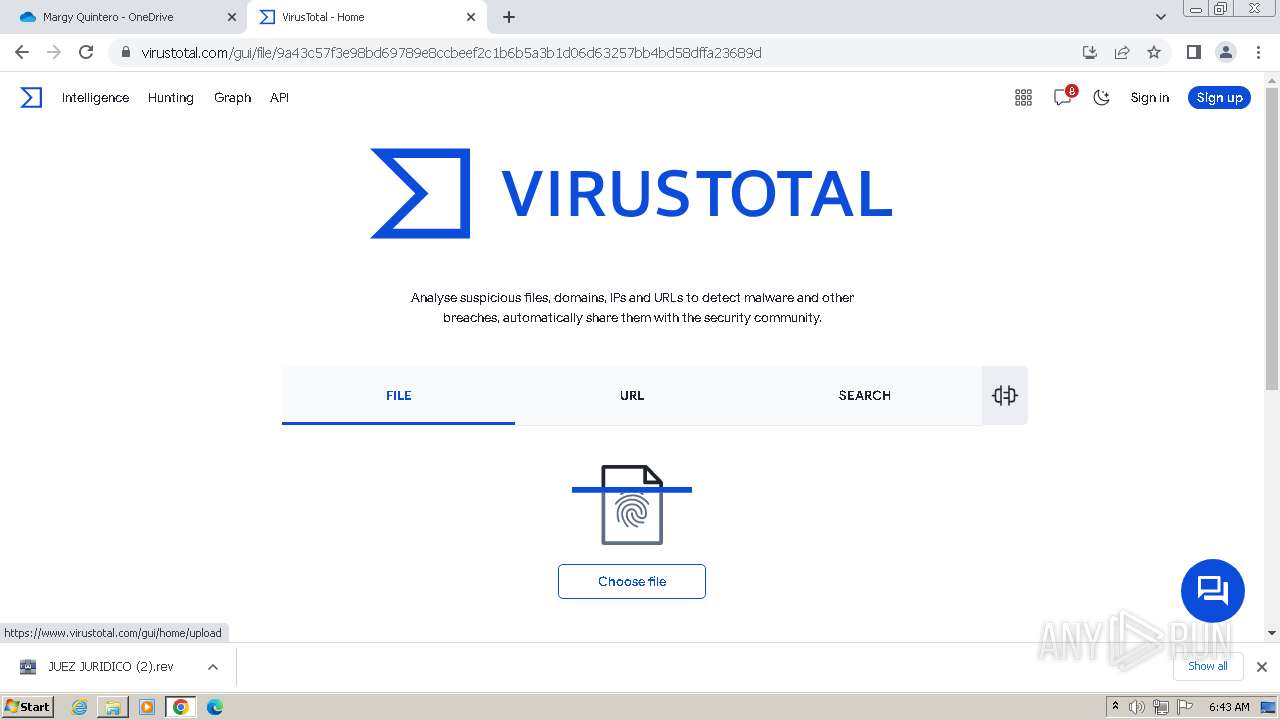
Task: Select the FILE tab
Action: tap(398, 395)
